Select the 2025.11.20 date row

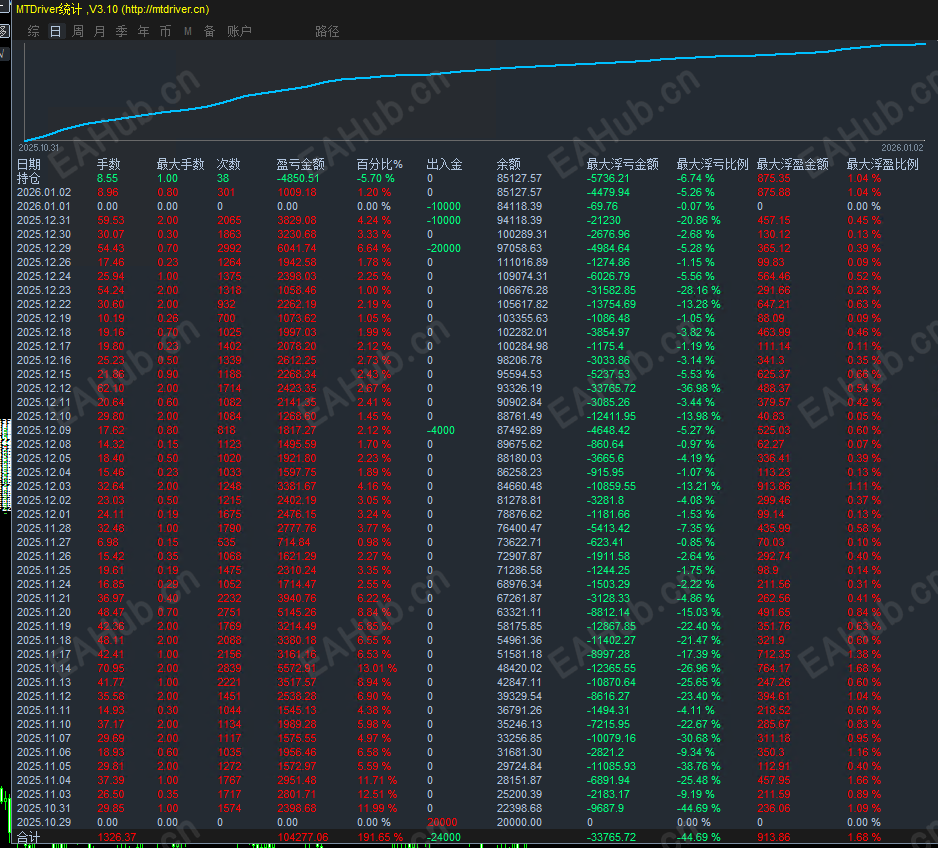pos(44,612)
